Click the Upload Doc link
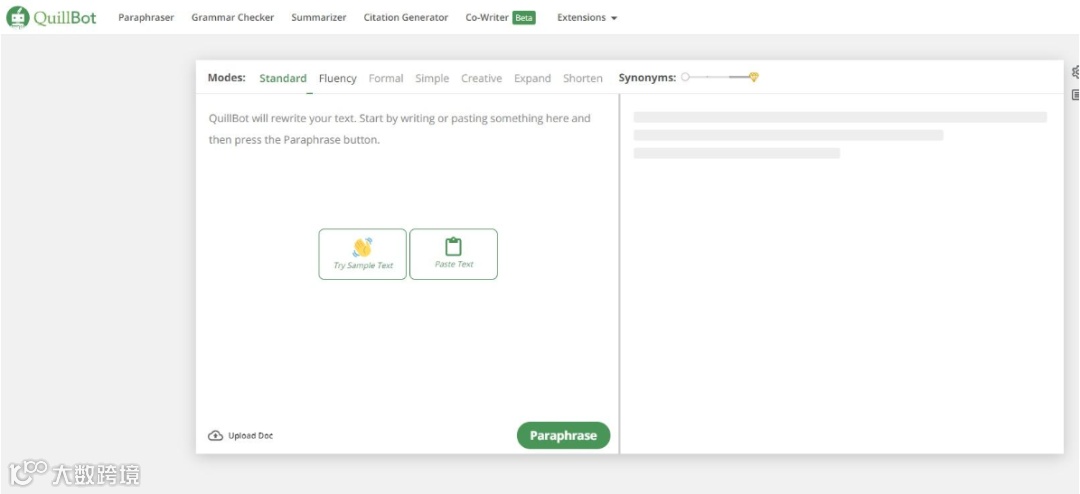 click(x=240, y=435)
